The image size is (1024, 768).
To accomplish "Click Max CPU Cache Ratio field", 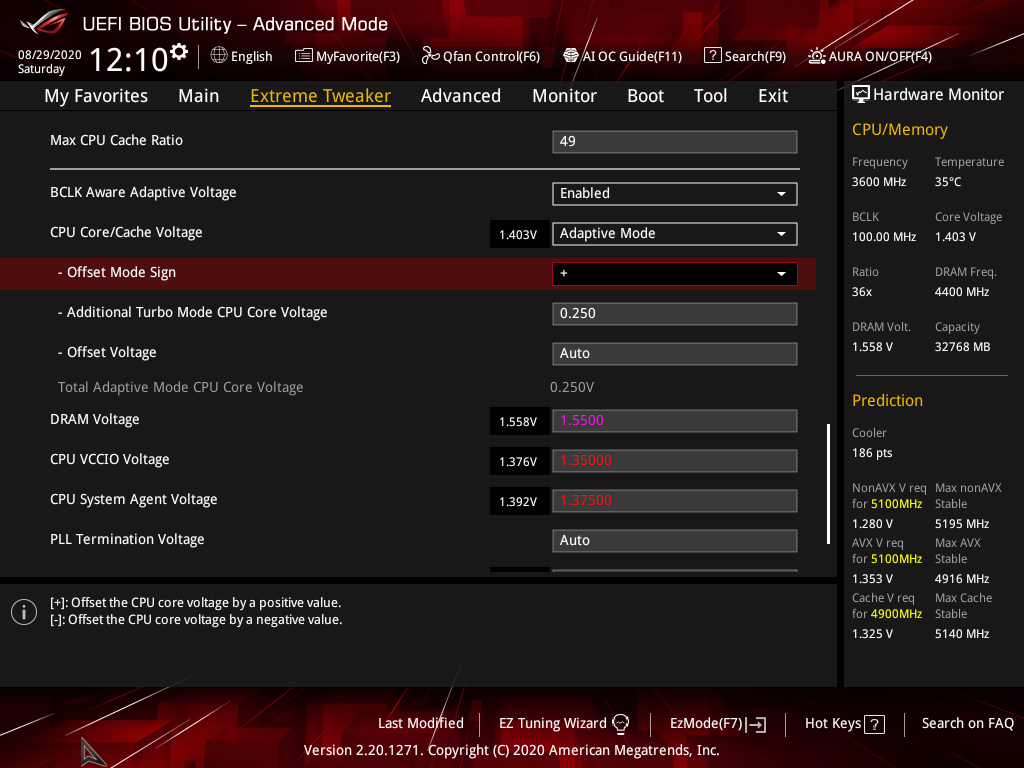I will point(675,141).
